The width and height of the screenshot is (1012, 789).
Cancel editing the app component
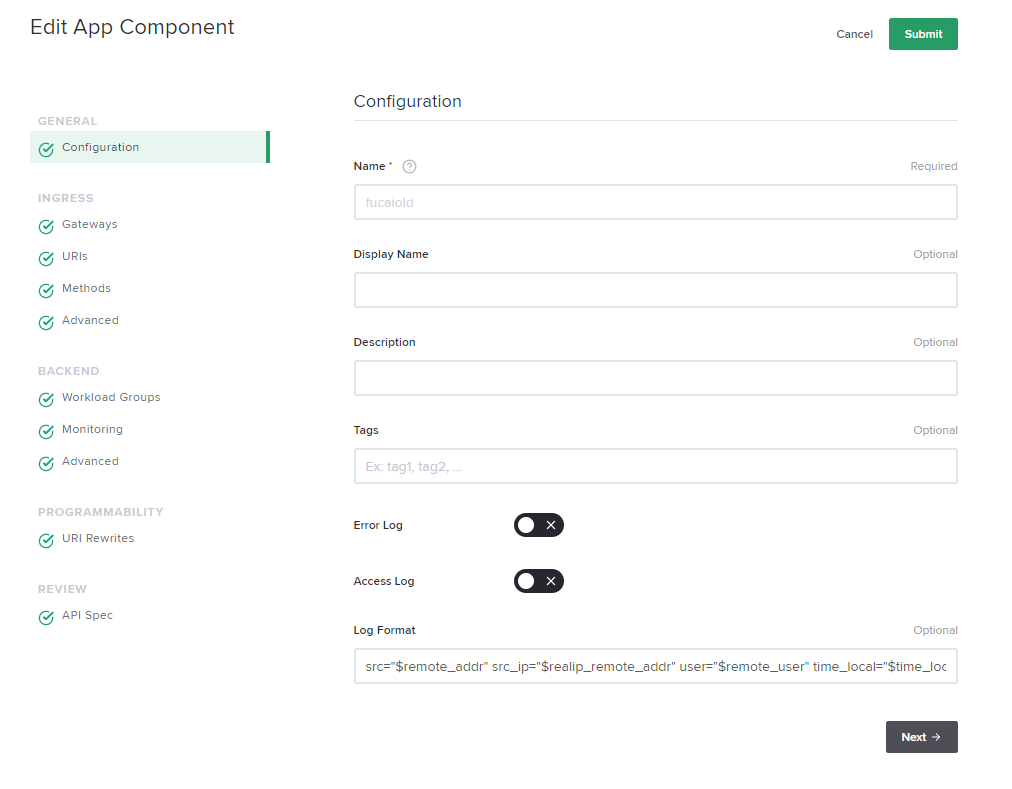tap(854, 34)
